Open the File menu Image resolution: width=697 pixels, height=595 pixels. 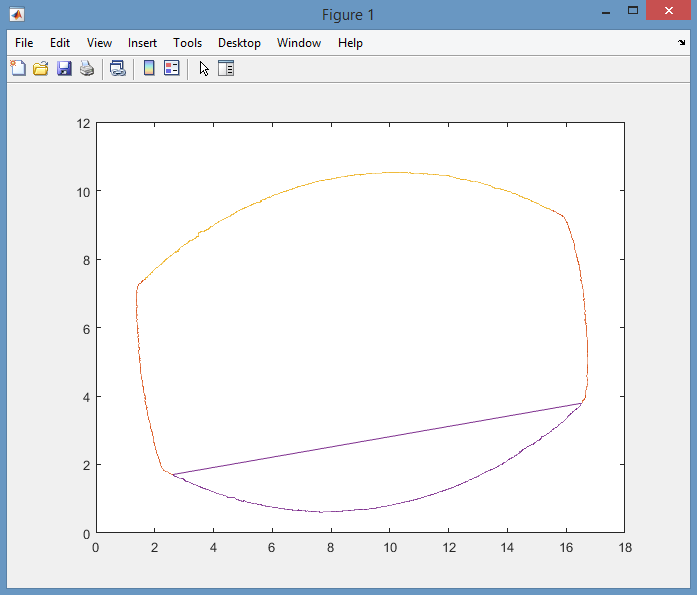24,43
